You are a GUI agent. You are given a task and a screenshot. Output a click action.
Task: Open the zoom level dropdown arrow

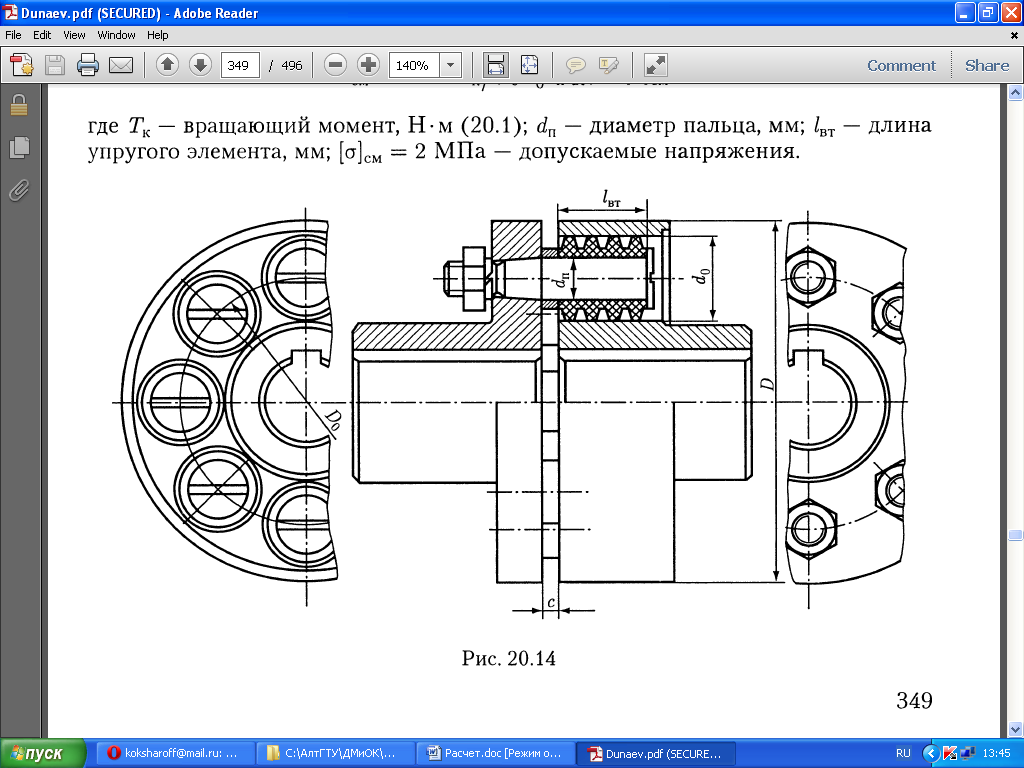[450, 65]
